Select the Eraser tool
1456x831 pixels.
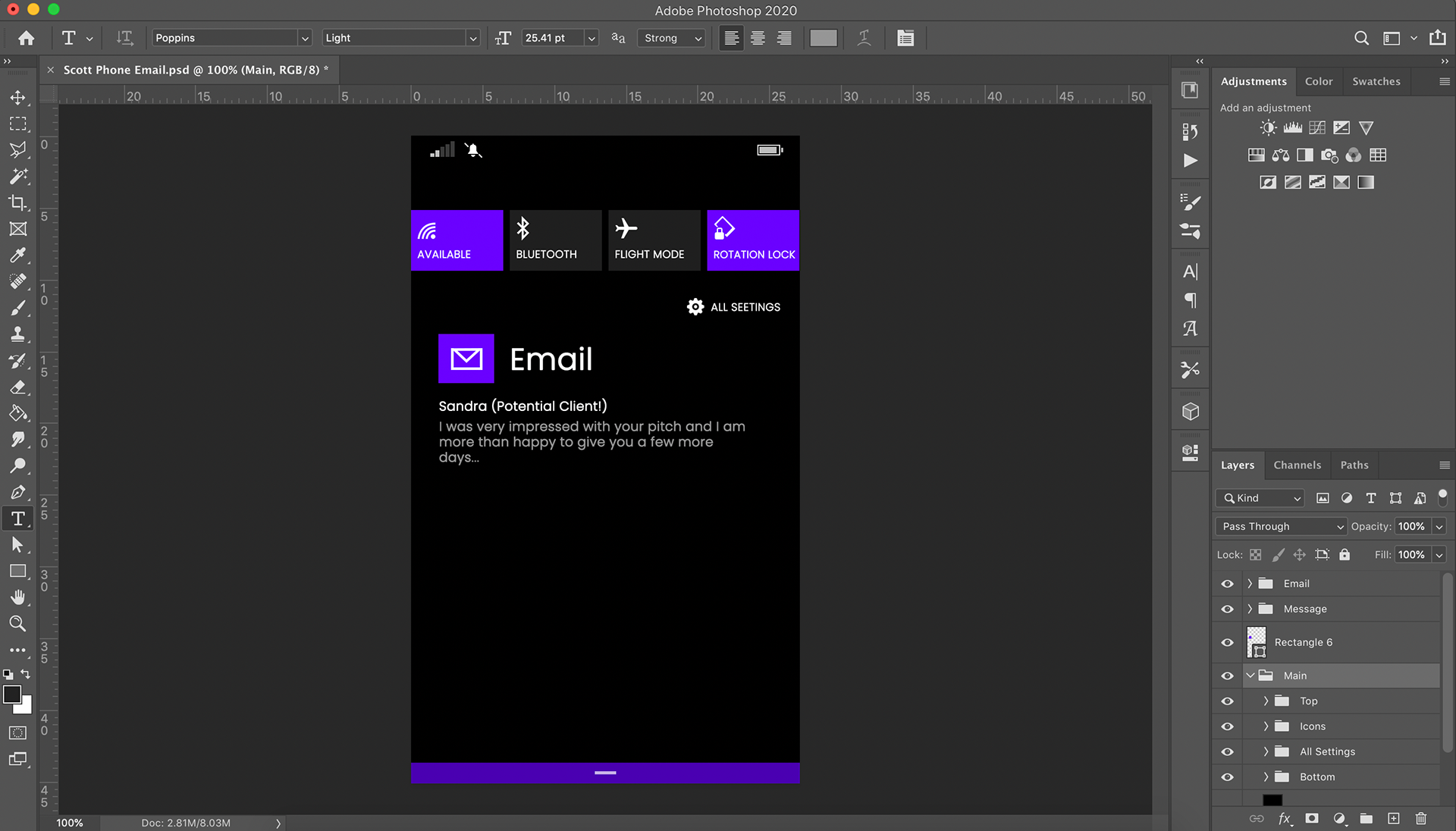[17, 387]
